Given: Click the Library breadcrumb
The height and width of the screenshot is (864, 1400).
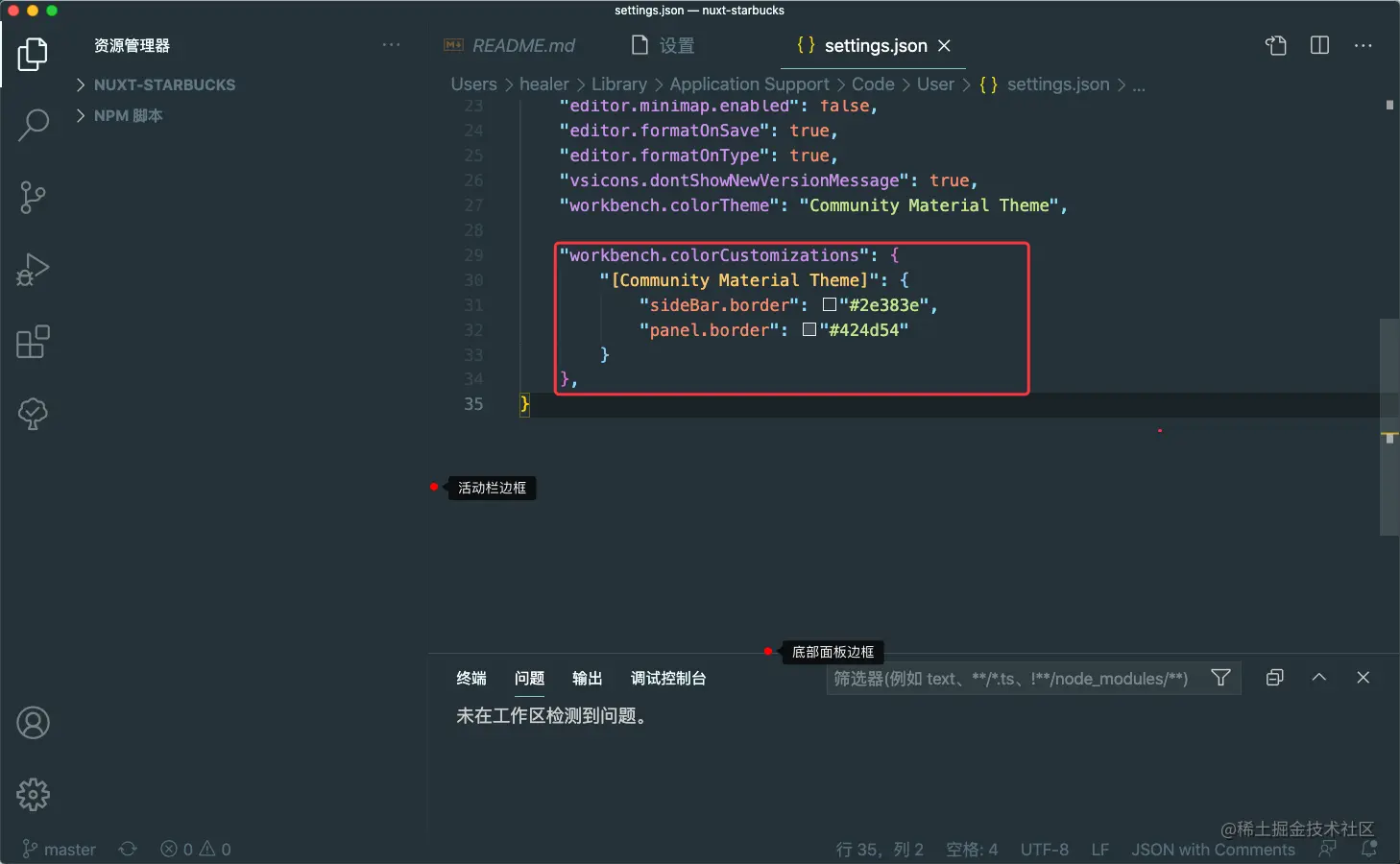Looking at the screenshot, I should pos(619,84).
